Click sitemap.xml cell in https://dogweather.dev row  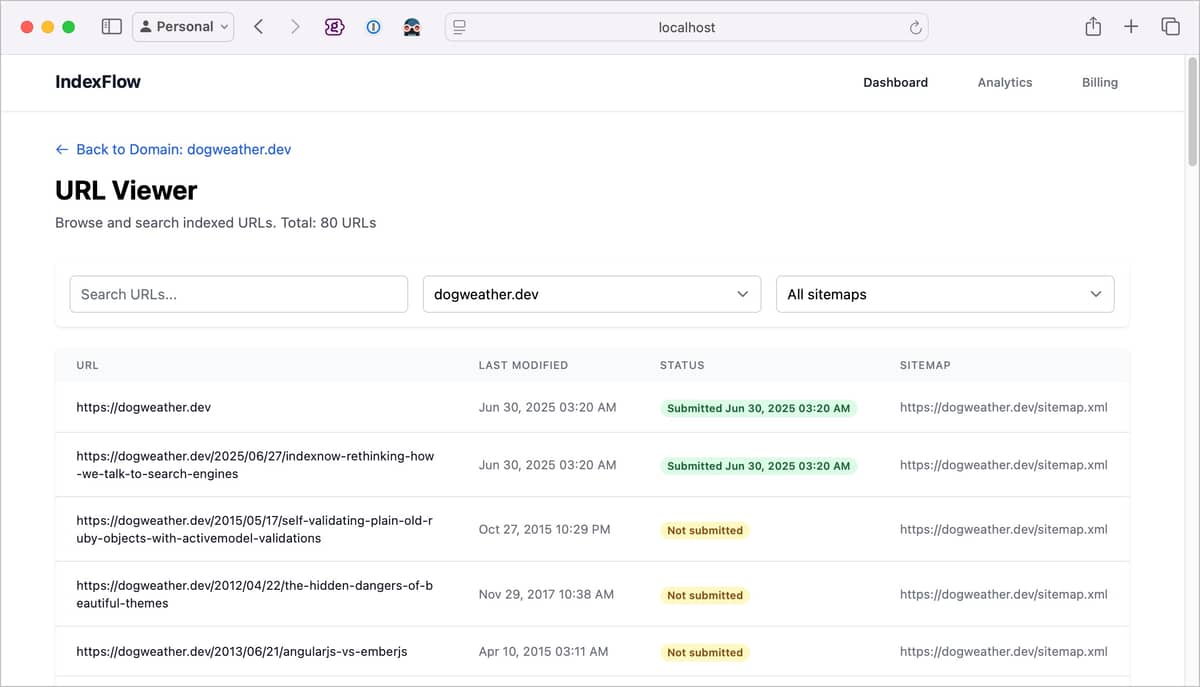click(1004, 407)
